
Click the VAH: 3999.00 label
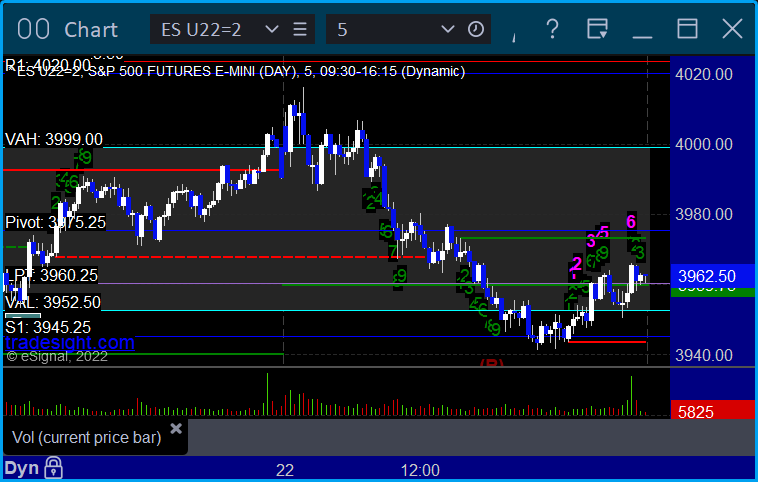54,139
